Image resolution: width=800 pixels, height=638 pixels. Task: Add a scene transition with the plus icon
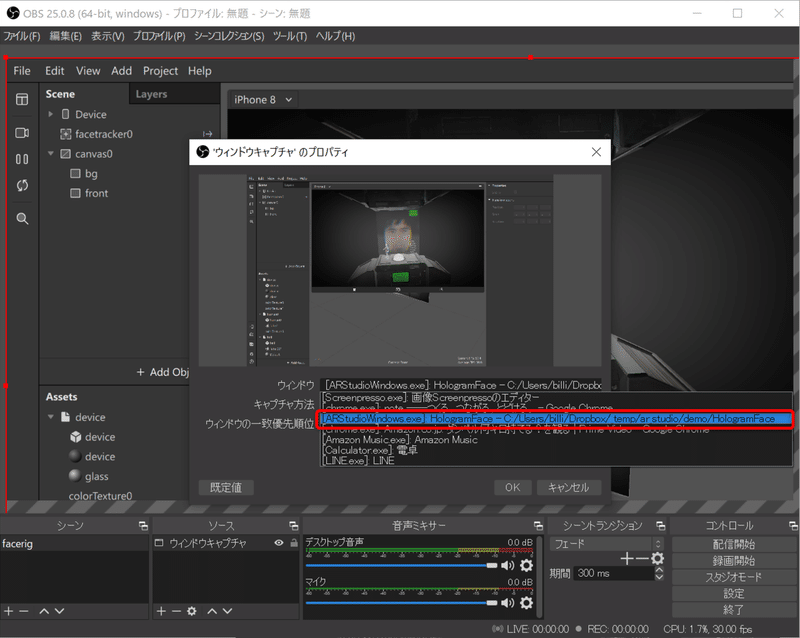627,559
